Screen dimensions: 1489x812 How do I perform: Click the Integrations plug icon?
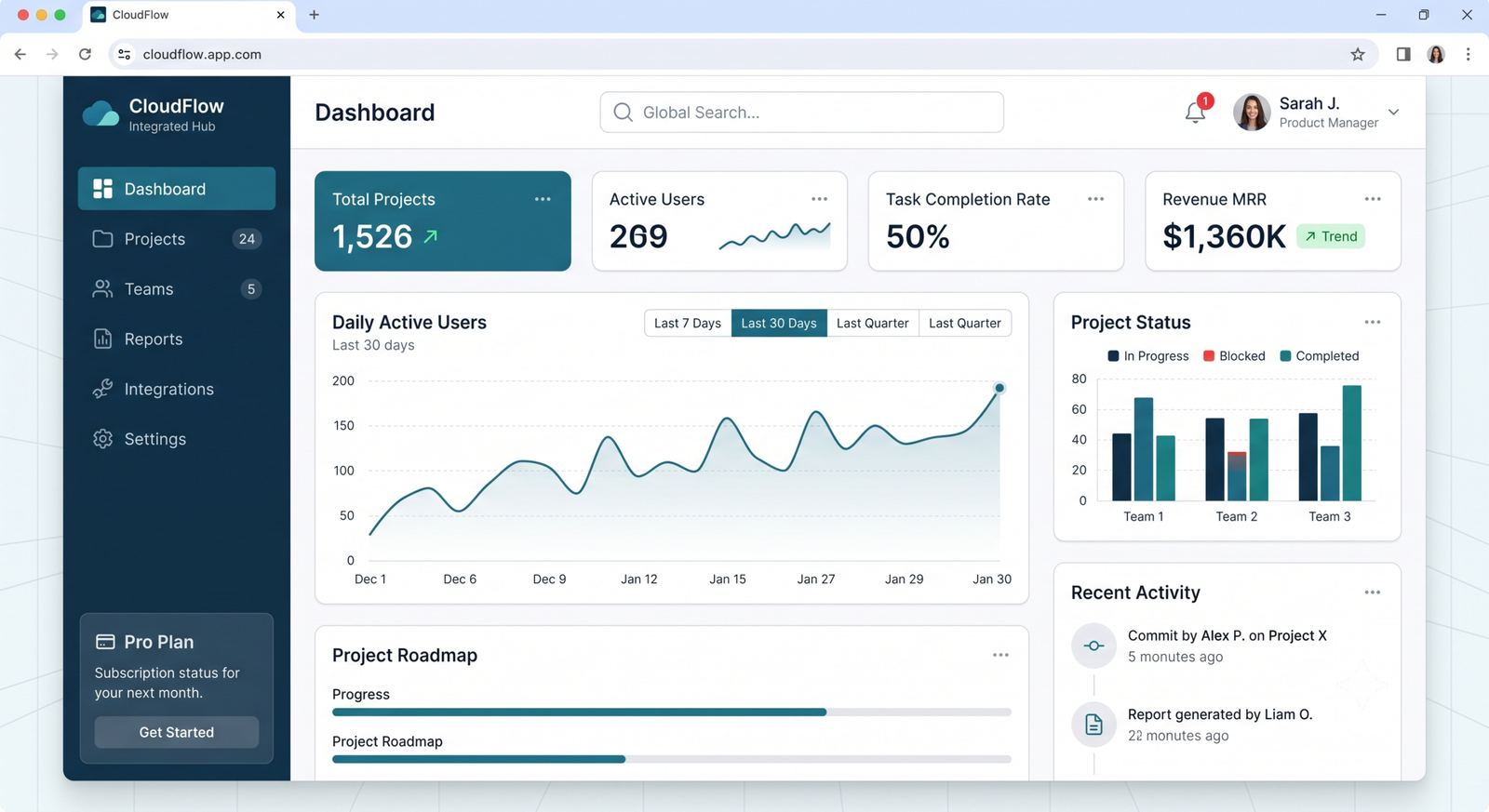pos(102,389)
